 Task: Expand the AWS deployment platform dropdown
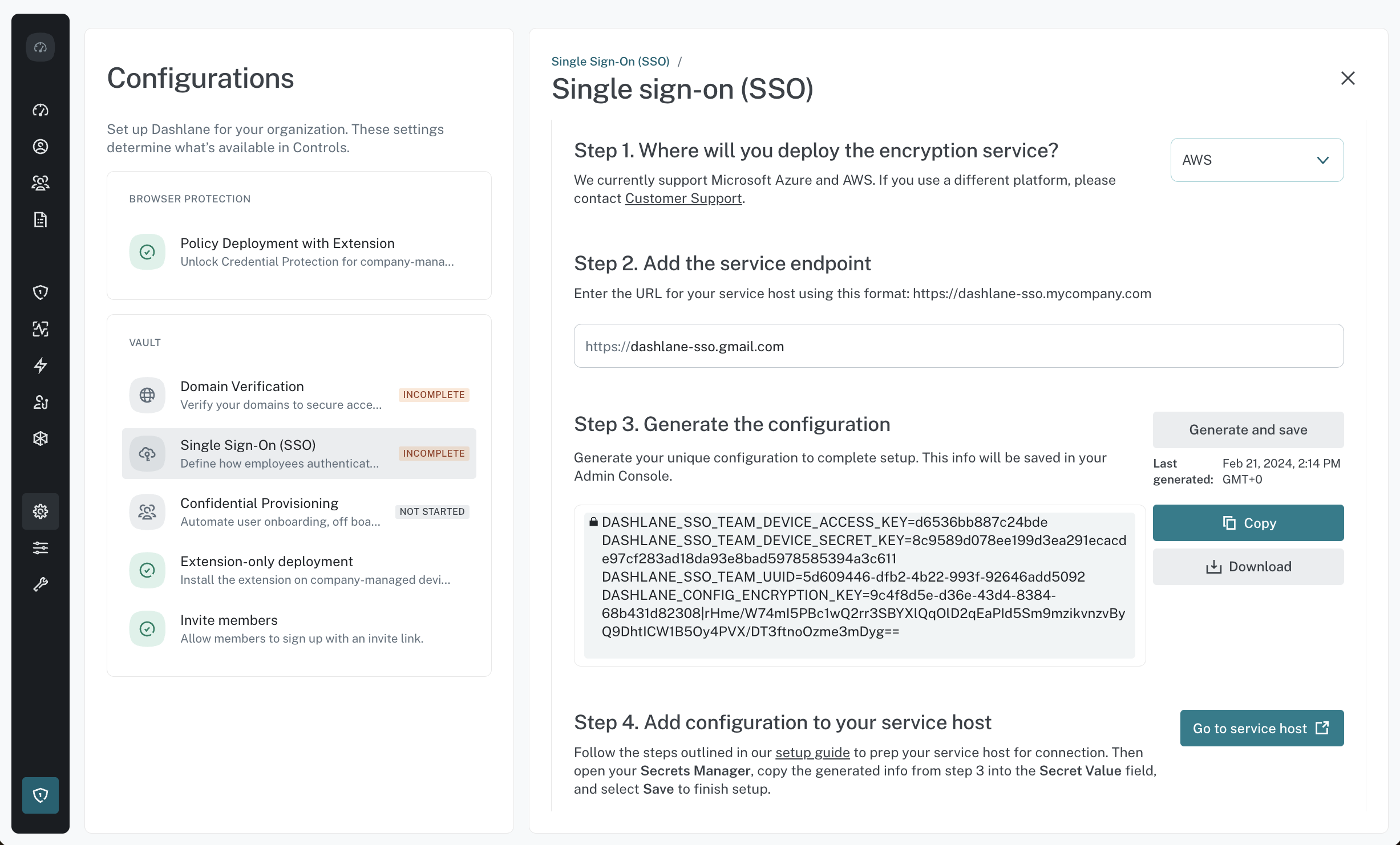coord(1257,160)
